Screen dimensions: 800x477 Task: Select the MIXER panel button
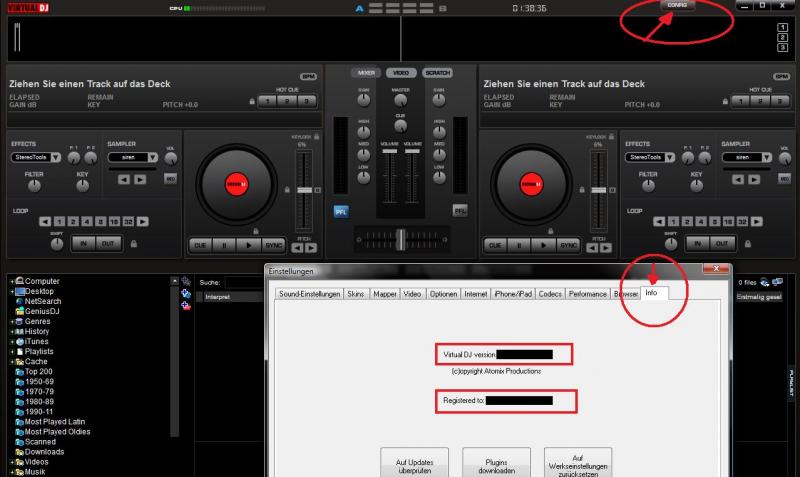click(x=366, y=73)
